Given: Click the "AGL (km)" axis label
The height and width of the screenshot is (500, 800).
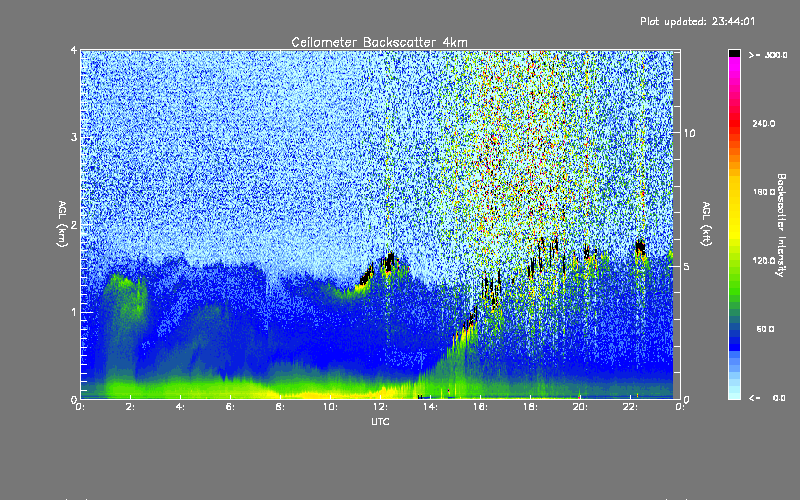Looking at the screenshot, I should coord(62,223).
